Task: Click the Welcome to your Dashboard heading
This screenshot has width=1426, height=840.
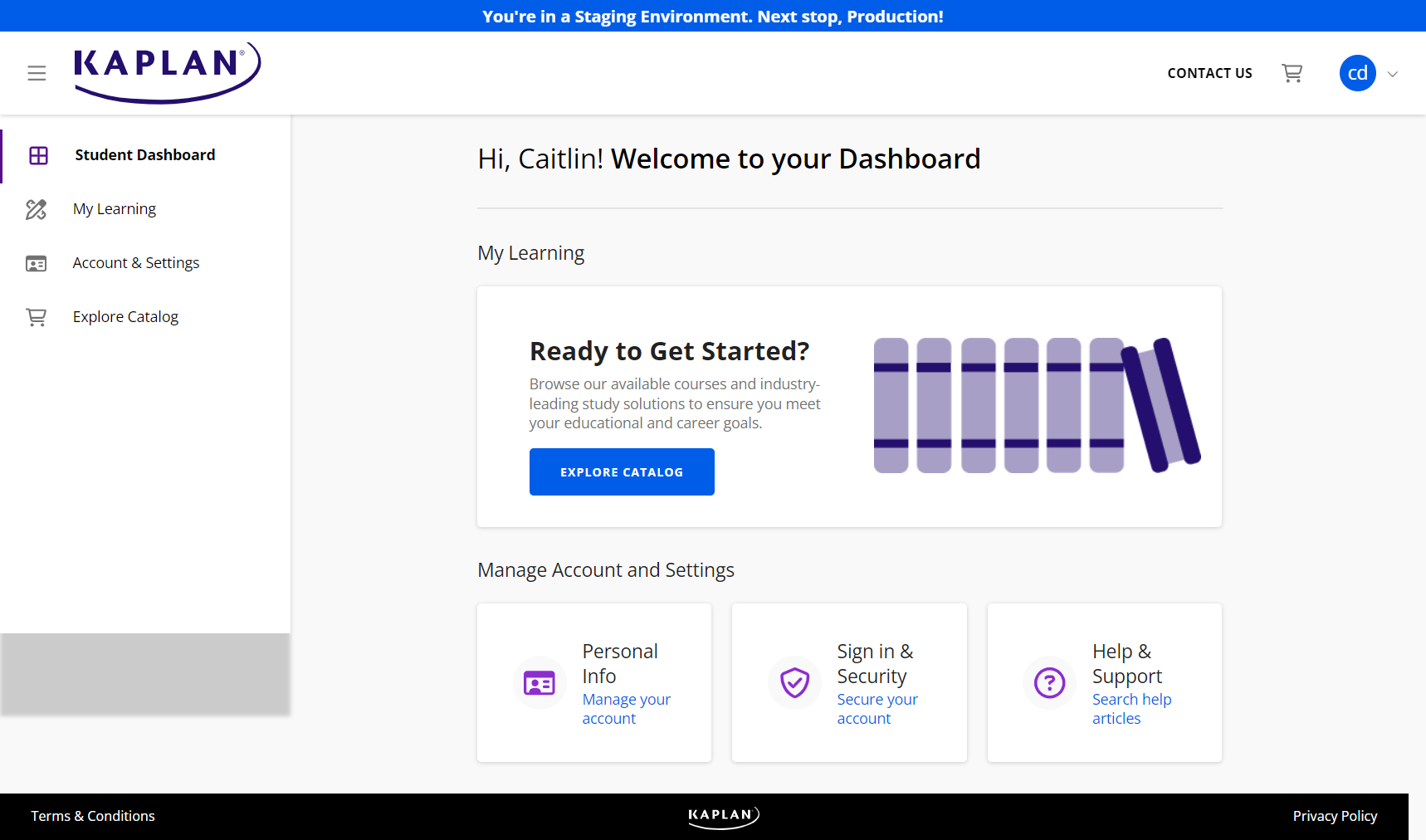Action: point(795,159)
